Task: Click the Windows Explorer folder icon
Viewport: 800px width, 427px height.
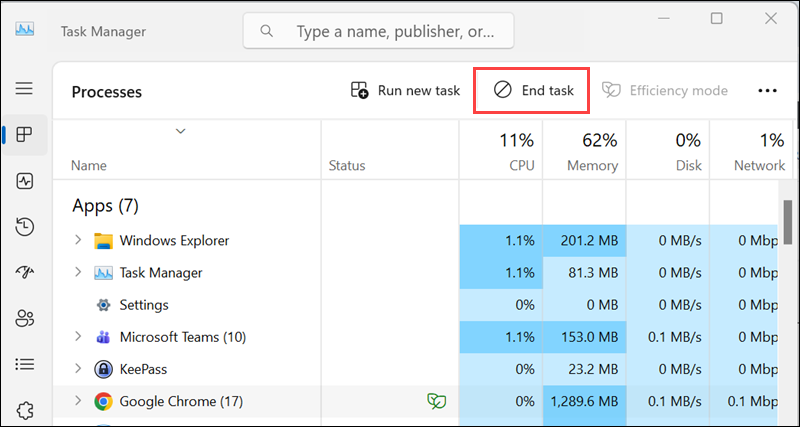Action: click(103, 240)
